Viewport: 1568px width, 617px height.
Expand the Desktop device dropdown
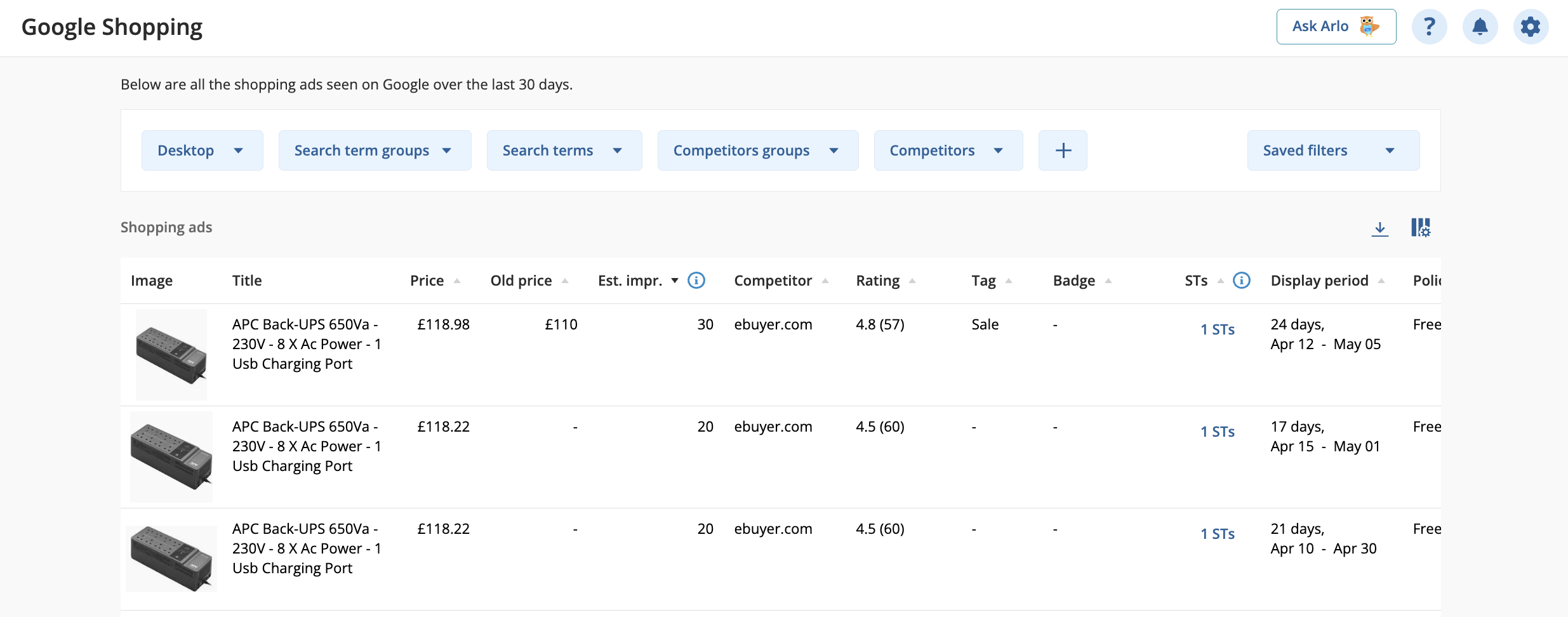click(202, 150)
